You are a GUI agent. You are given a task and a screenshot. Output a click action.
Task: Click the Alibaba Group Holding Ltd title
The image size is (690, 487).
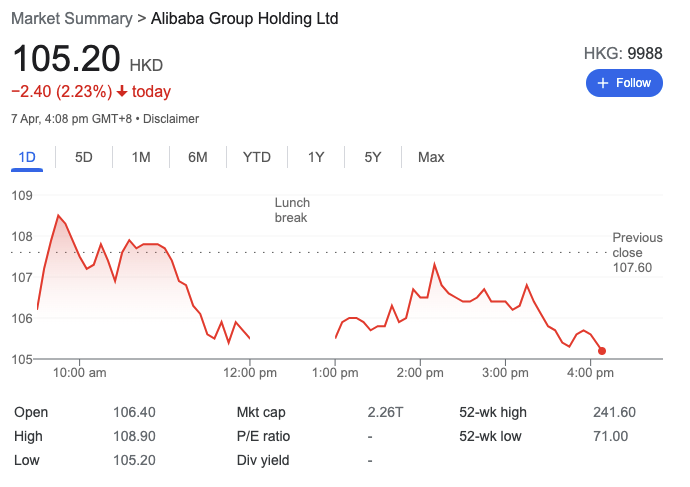(x=244, y=19)
